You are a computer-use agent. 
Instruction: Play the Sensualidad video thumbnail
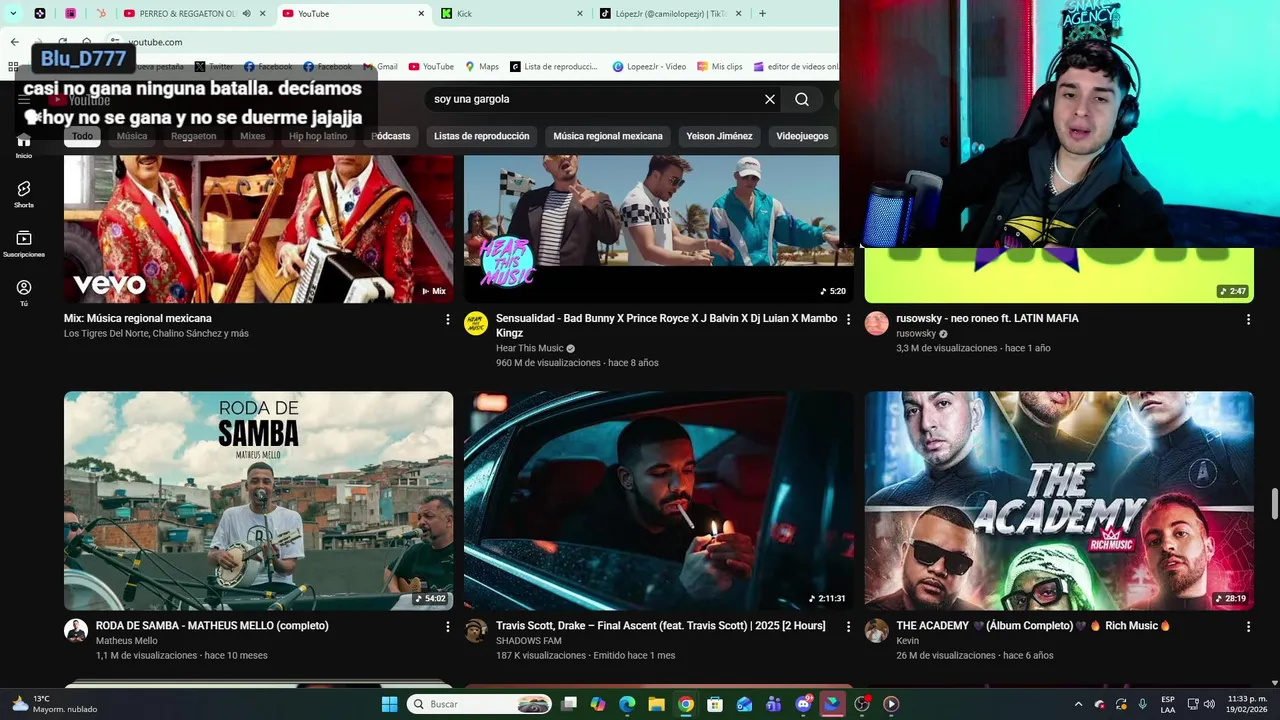click(x=658, y=229)
